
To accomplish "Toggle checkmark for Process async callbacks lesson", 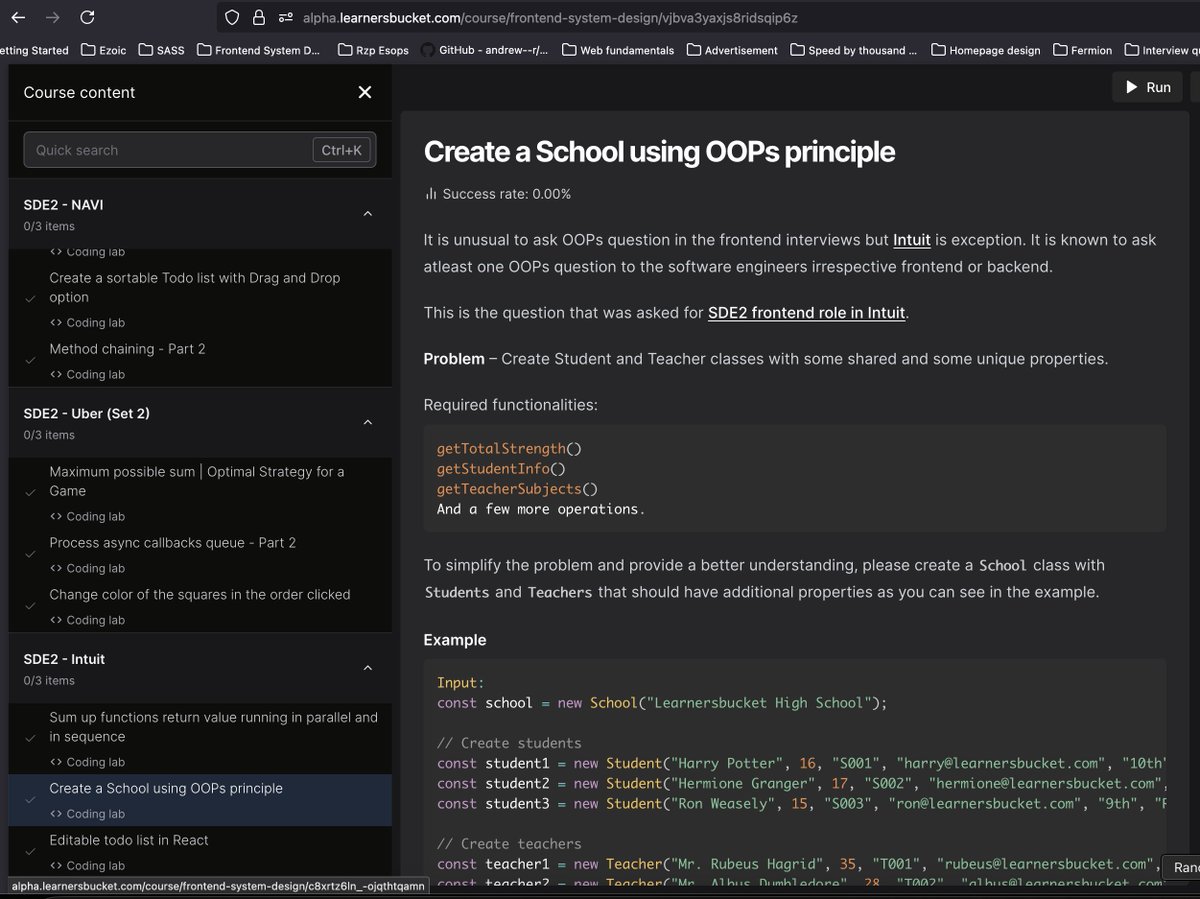I will click(30, 554).
